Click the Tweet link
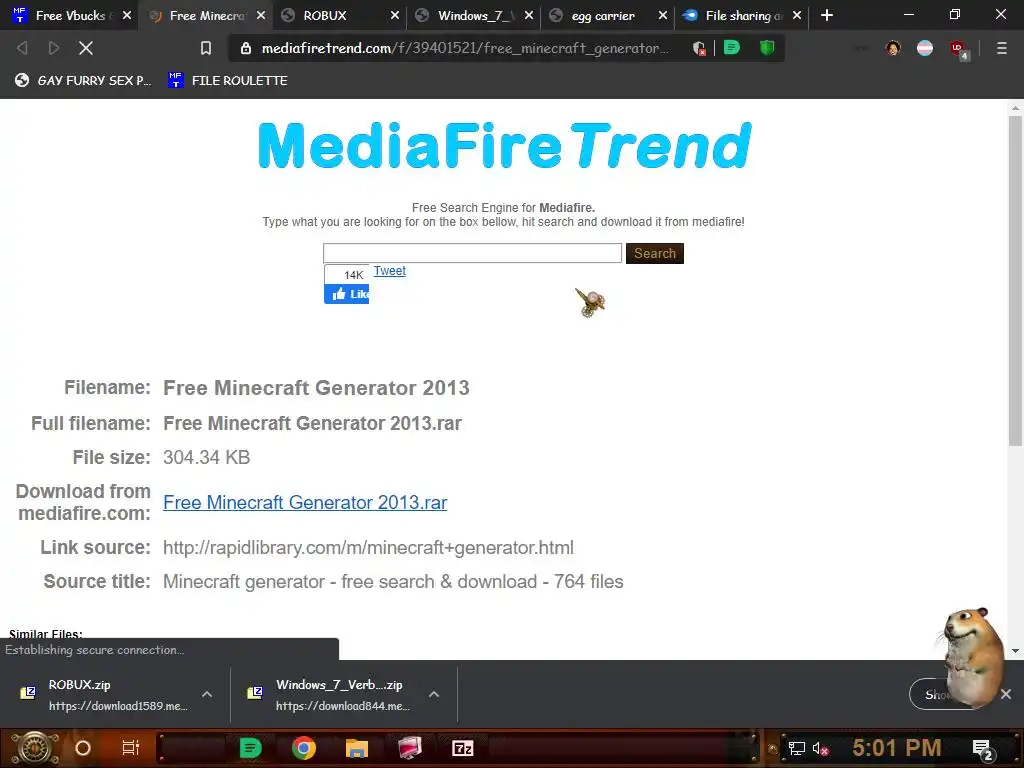1024x768 pixels. 389,270
